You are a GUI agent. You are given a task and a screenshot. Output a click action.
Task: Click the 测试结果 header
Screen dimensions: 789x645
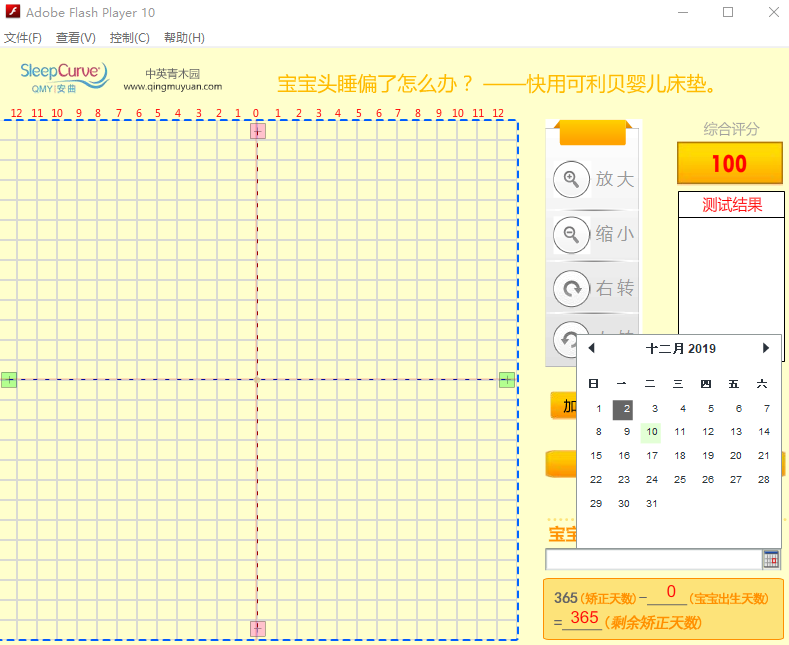pos(732,205)
